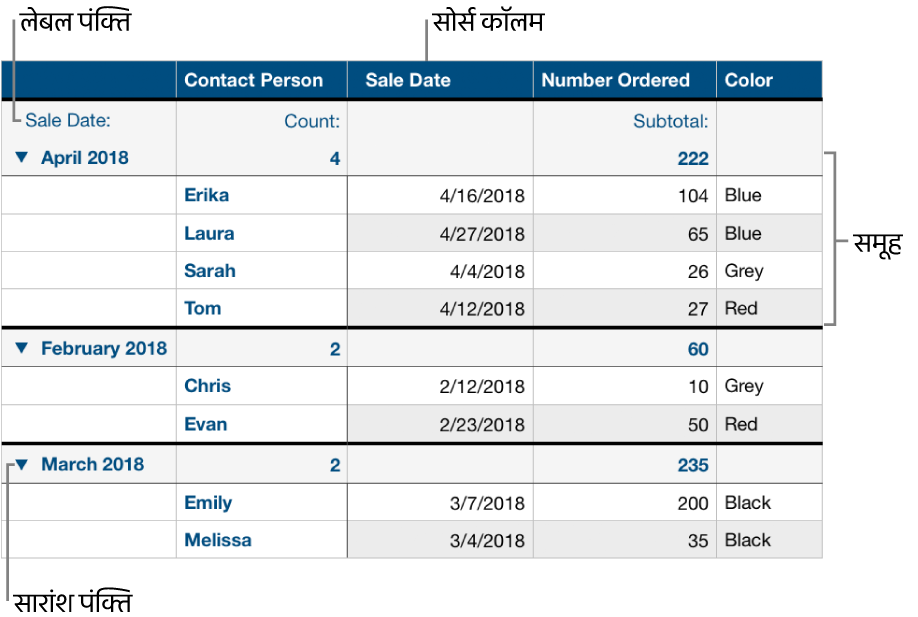
Task: Select the February 2018 group label
Action: (103, 349)
